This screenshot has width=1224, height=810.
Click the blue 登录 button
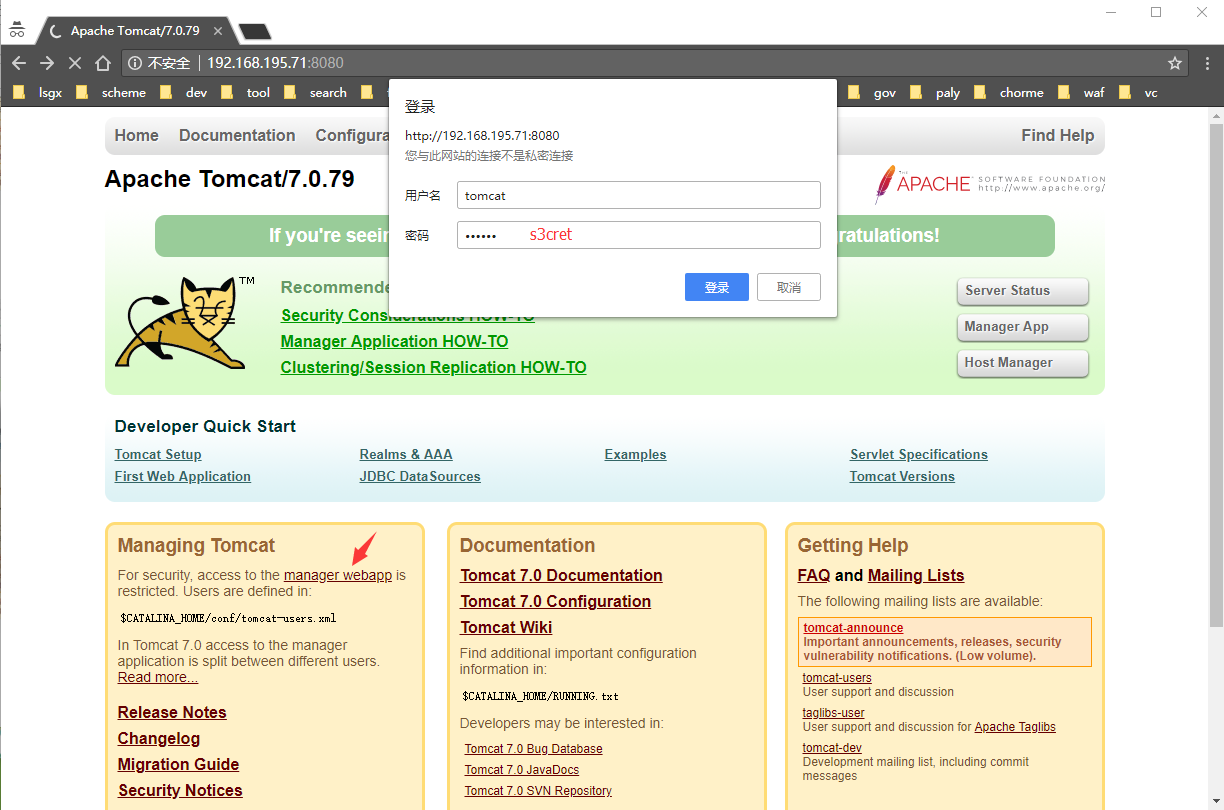click(x=717, y=287)
